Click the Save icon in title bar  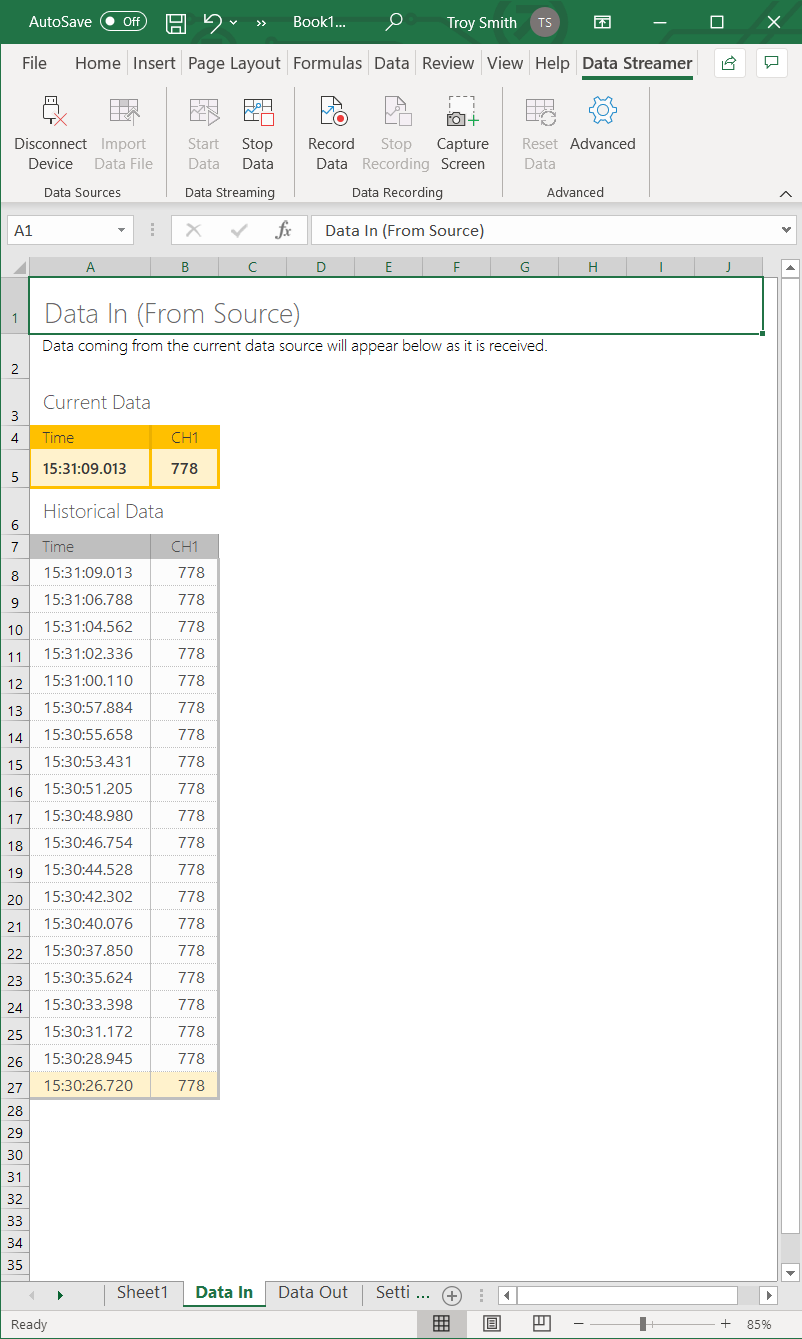(x=176, y=22)
